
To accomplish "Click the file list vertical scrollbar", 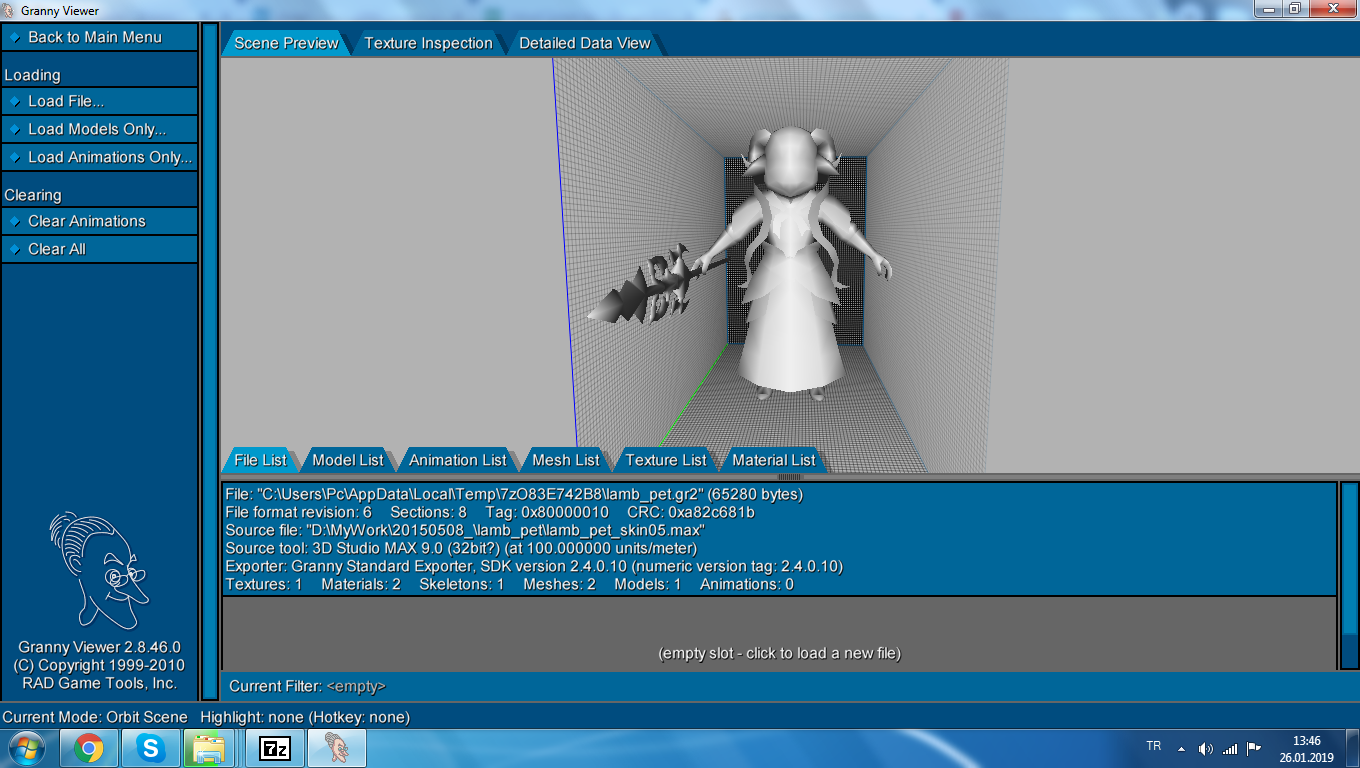I will coord(1349,575).
